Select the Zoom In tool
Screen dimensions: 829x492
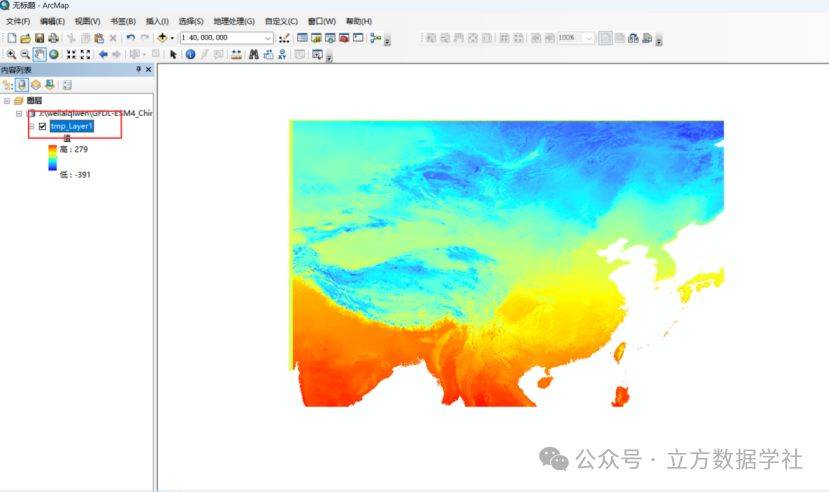[11, 54]
